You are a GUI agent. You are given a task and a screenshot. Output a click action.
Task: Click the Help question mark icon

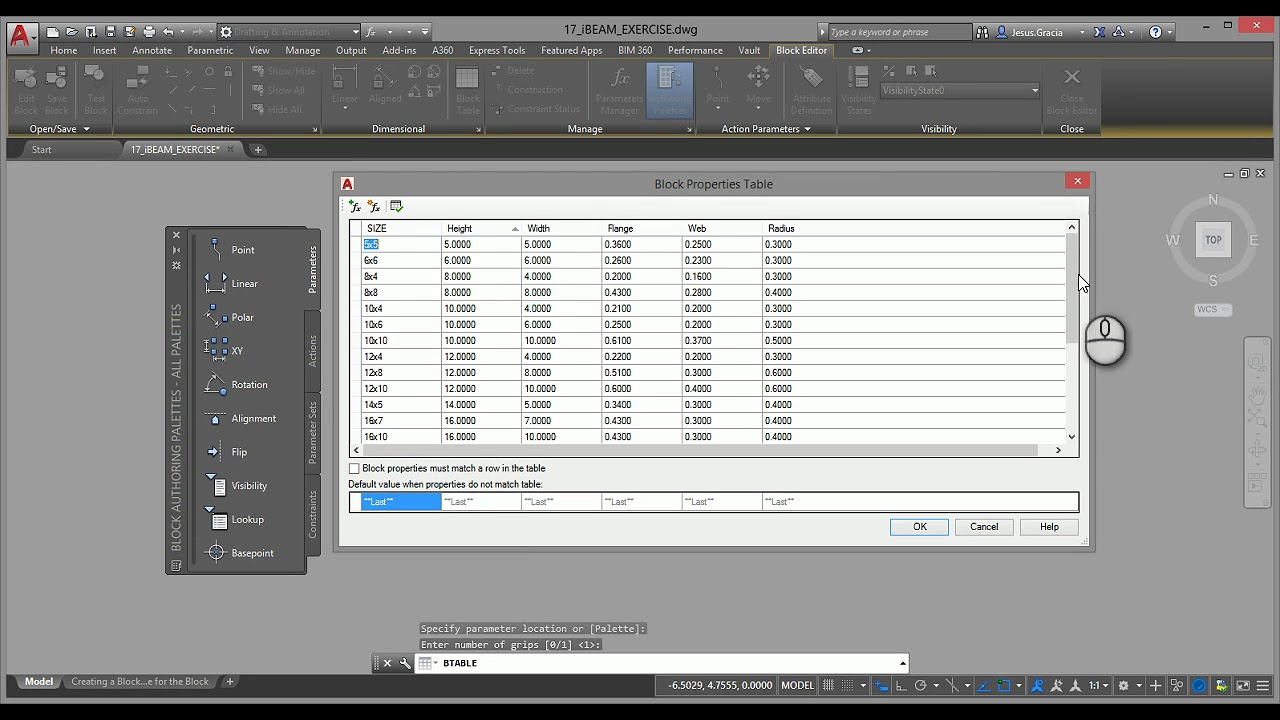click(1156, 32)
